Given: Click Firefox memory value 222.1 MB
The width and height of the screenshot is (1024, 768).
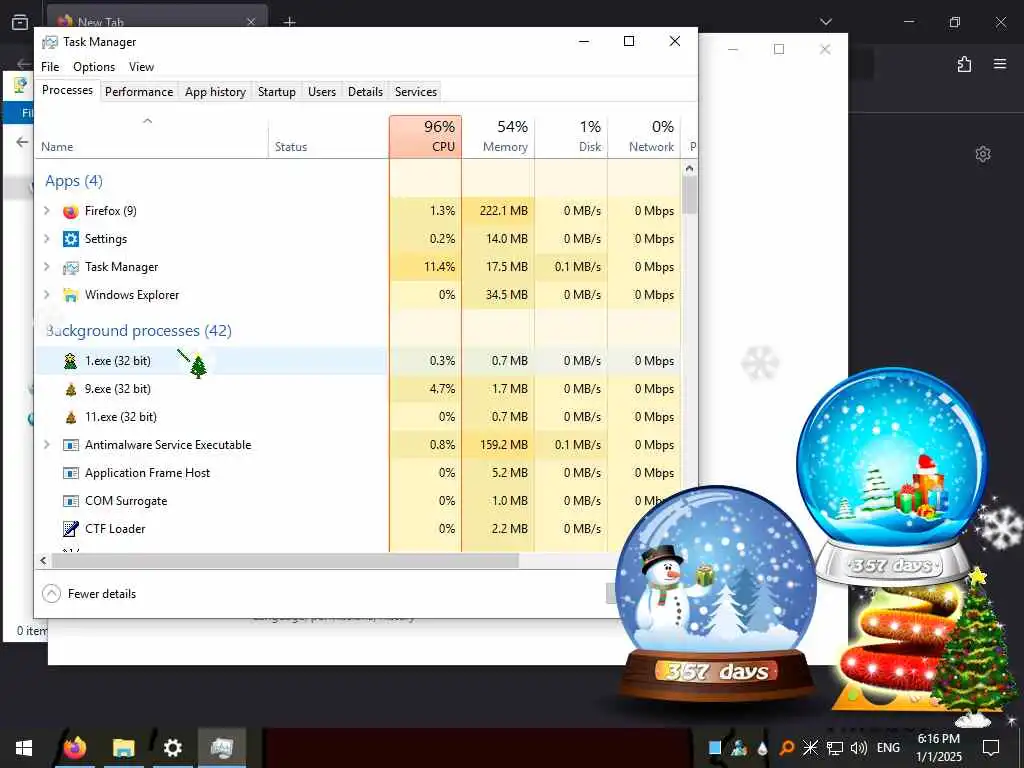Looking at the screenshot, I should (x=504, y=211).
